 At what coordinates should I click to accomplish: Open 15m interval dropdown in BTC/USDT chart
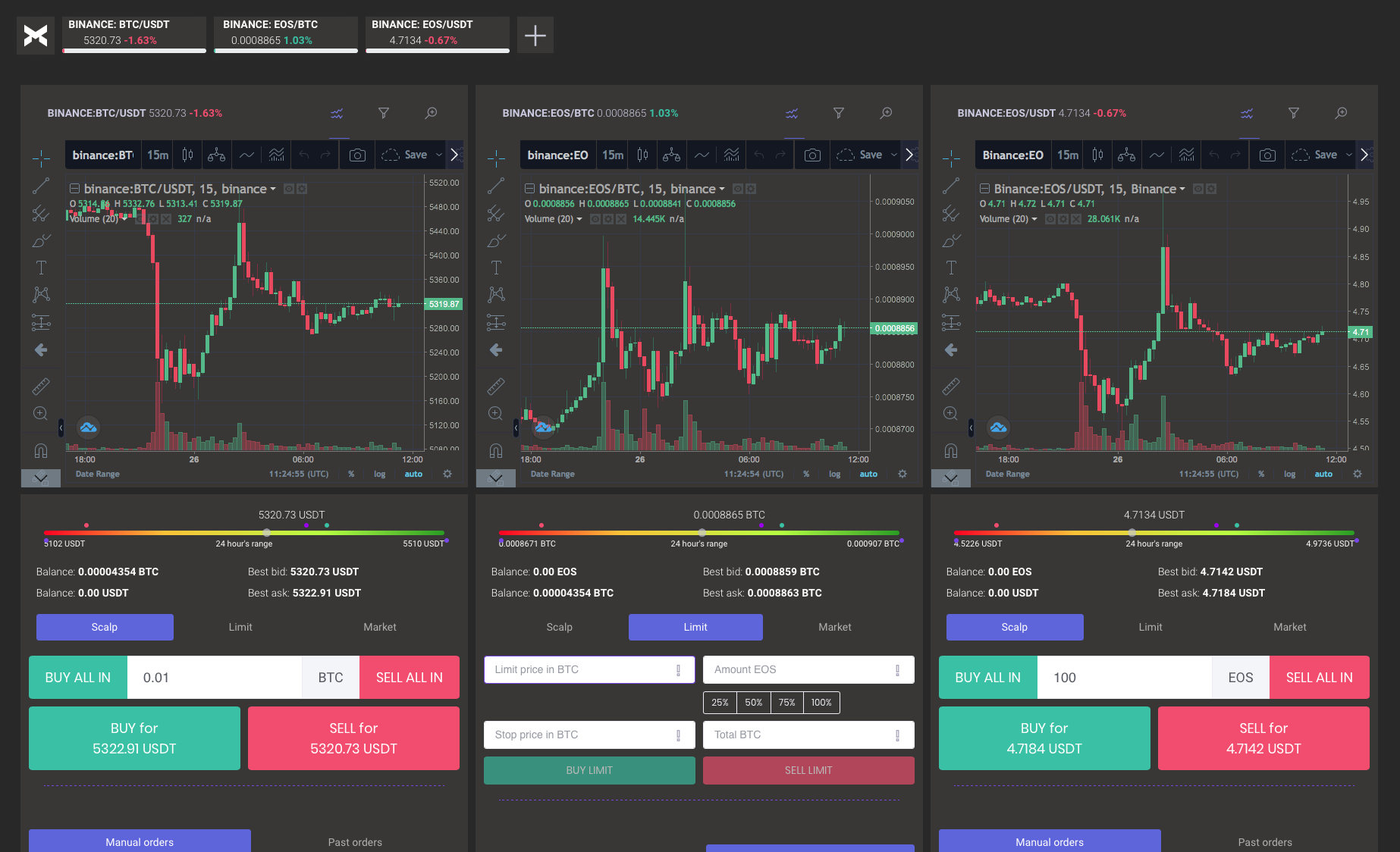[158, 155]
